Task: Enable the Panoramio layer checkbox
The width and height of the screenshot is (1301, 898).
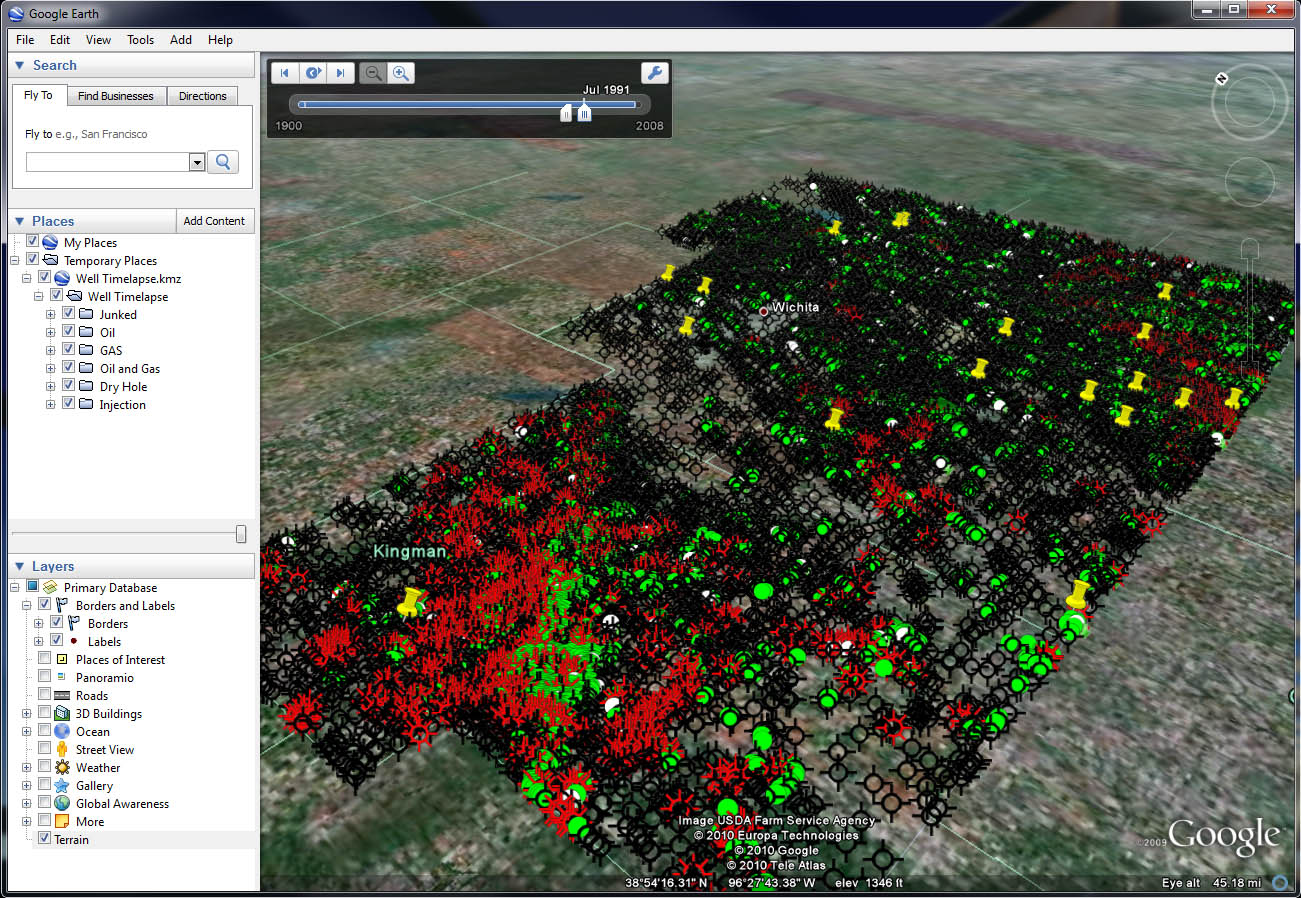Action: tap(44, 677)
